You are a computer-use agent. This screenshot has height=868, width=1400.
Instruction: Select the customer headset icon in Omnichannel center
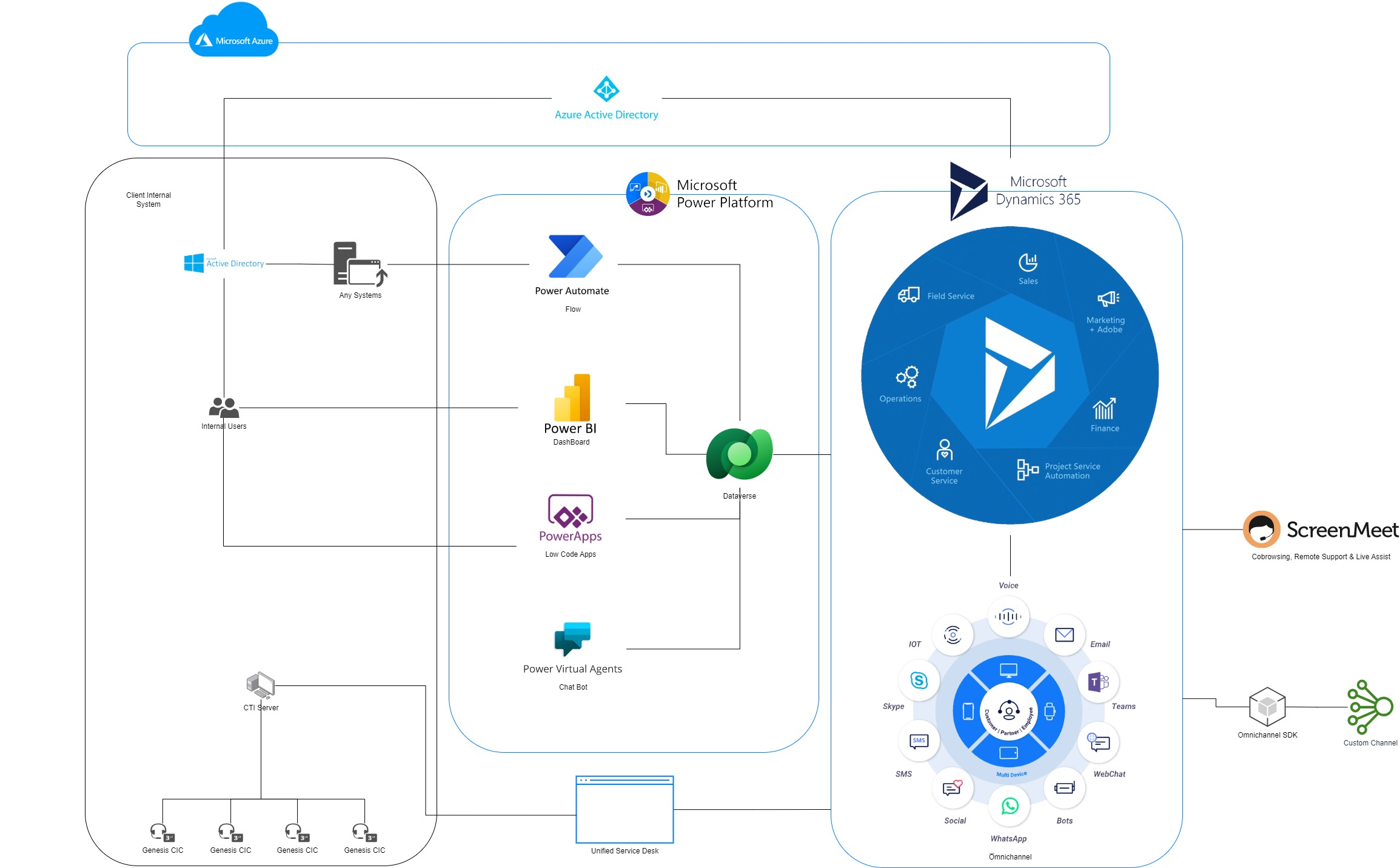pyautogui.click(x=1009, y=710)
